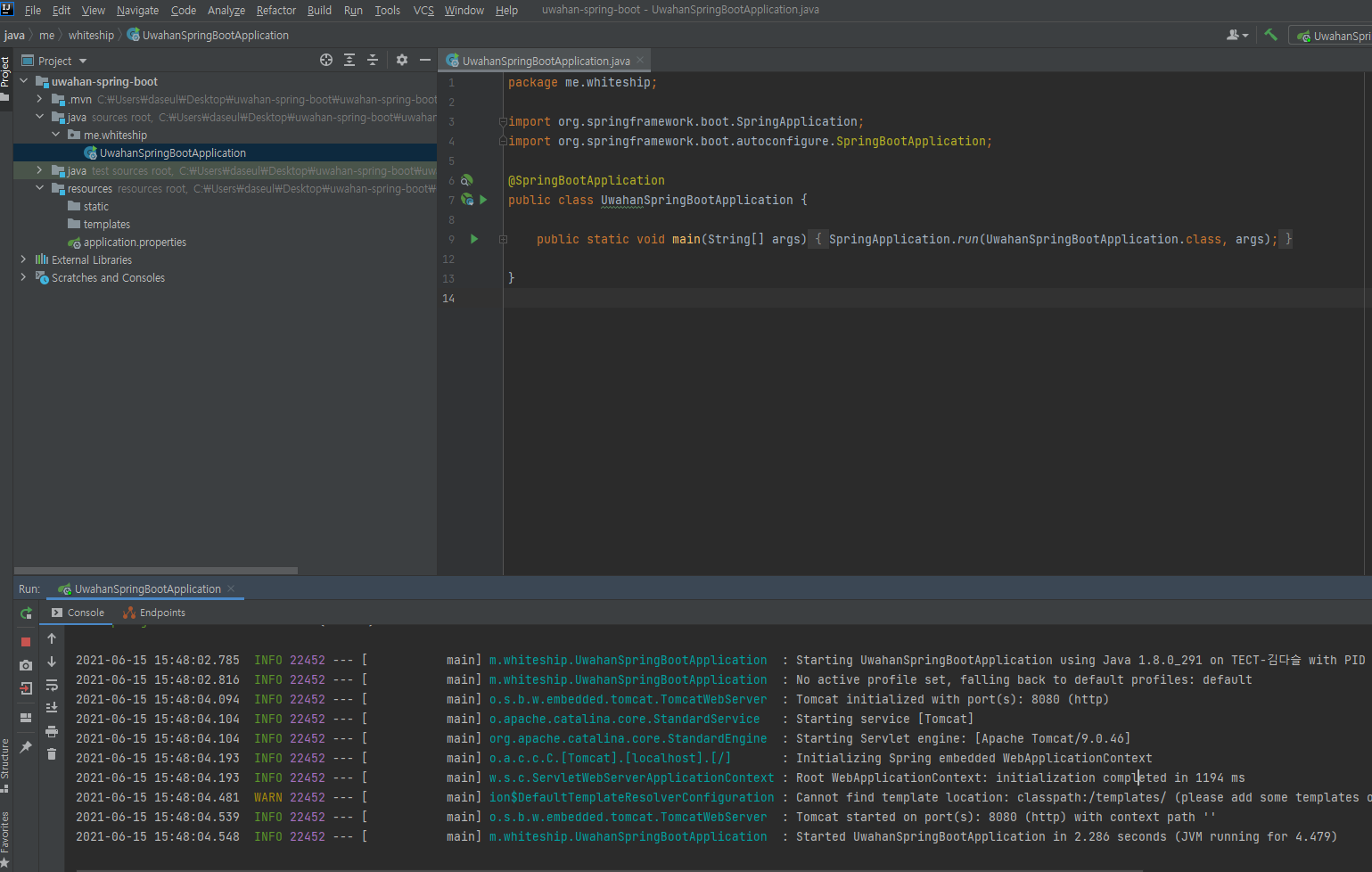Viewport: 1372px width, 872px height.
Task: Open the Project view mode dropdown
Action: click(83, 61)
